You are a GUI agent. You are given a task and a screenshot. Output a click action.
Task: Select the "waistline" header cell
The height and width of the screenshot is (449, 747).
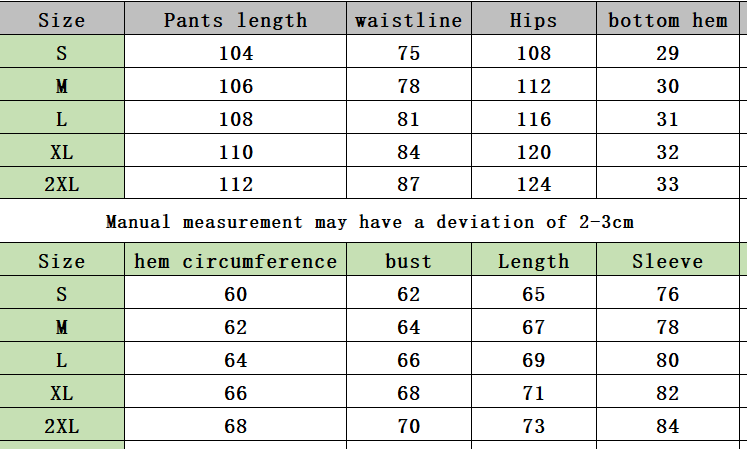pyautogui.click(x=408, y=20)
